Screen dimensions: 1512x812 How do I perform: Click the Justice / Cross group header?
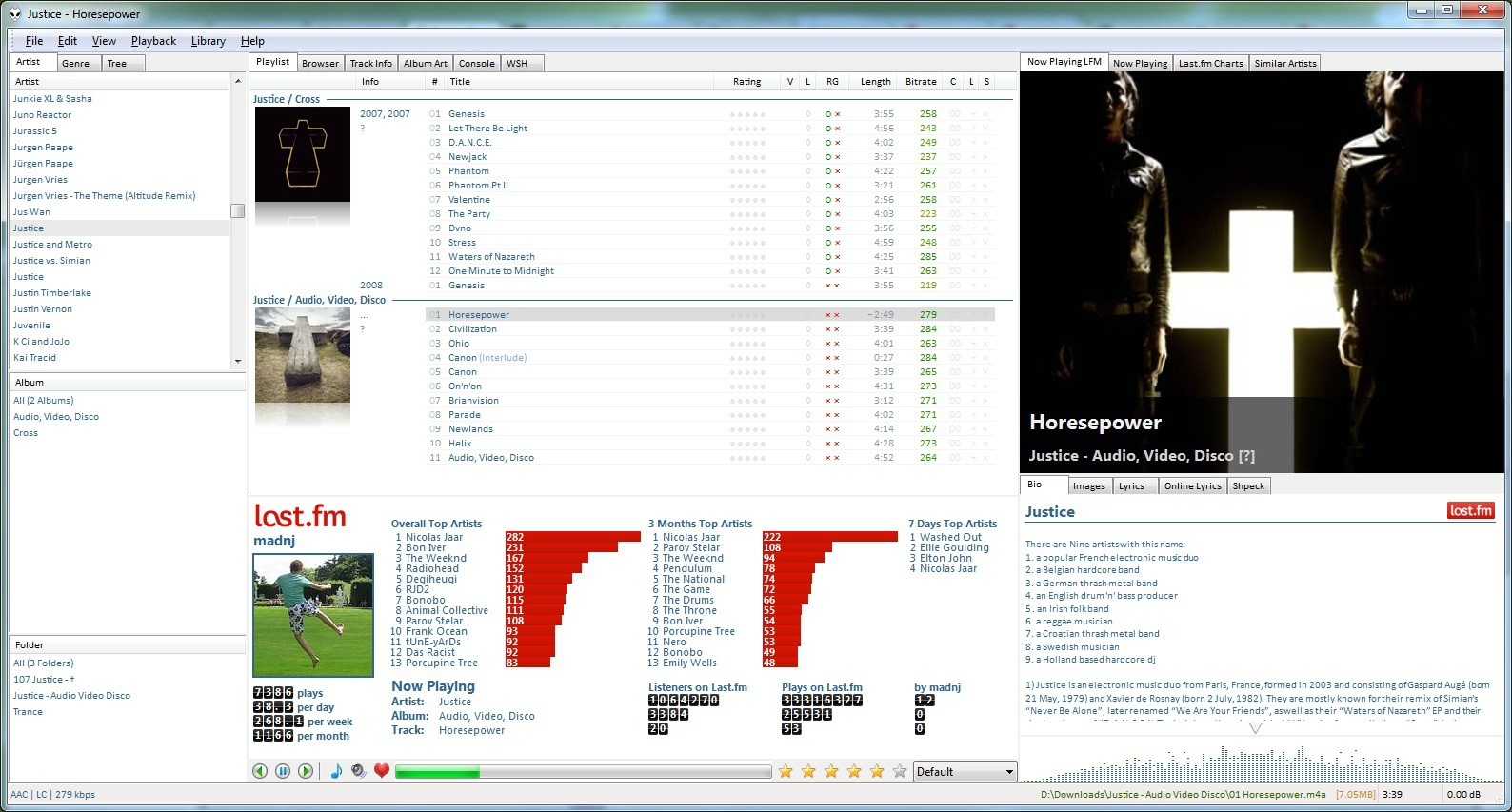tap(287, 99)
